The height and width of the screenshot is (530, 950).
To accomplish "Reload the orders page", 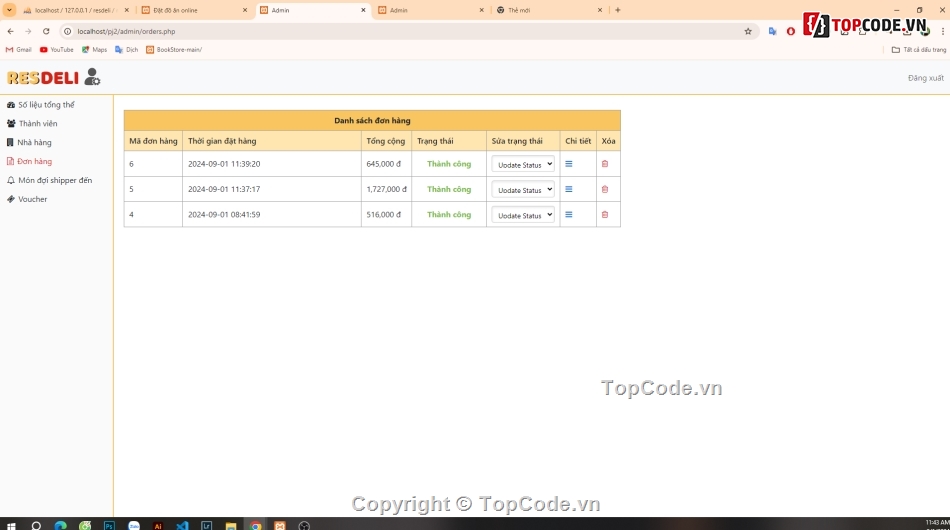I will click(x=46, y=31).
